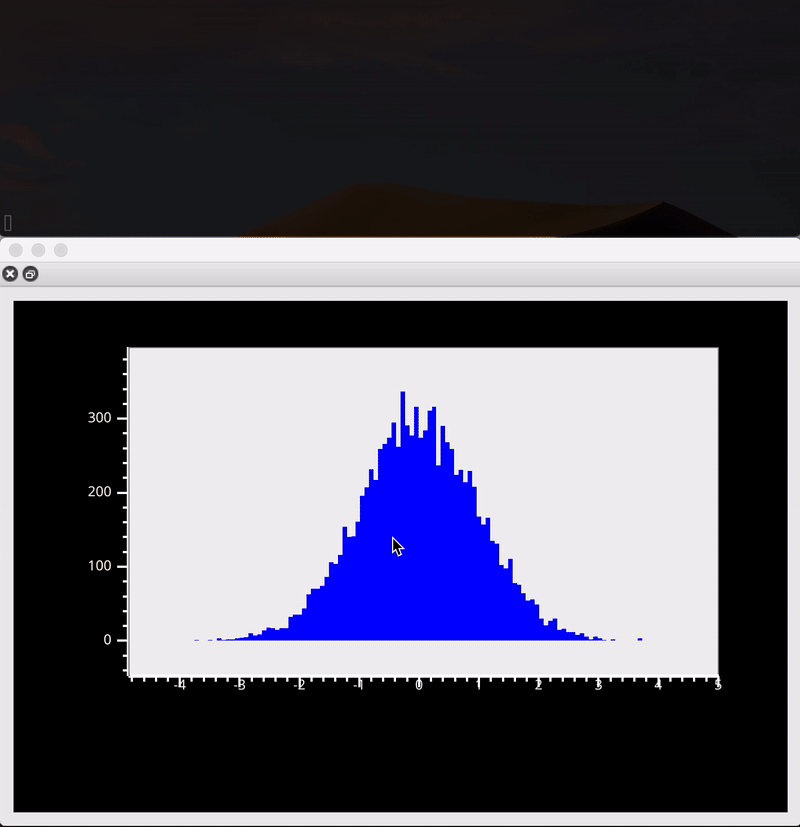Viewport: 800px width, 827px height.
Task: Click the red window close button
Action: (x=16, y=250)
